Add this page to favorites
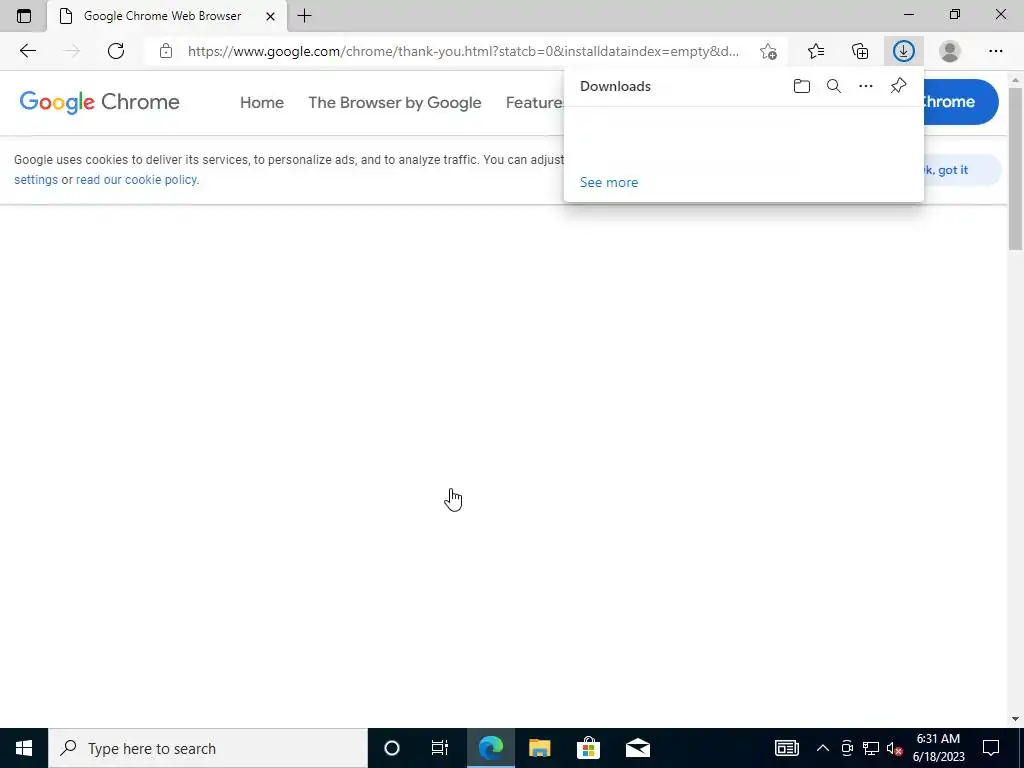This screenshot has width=1024, height=768. [768, 51]
